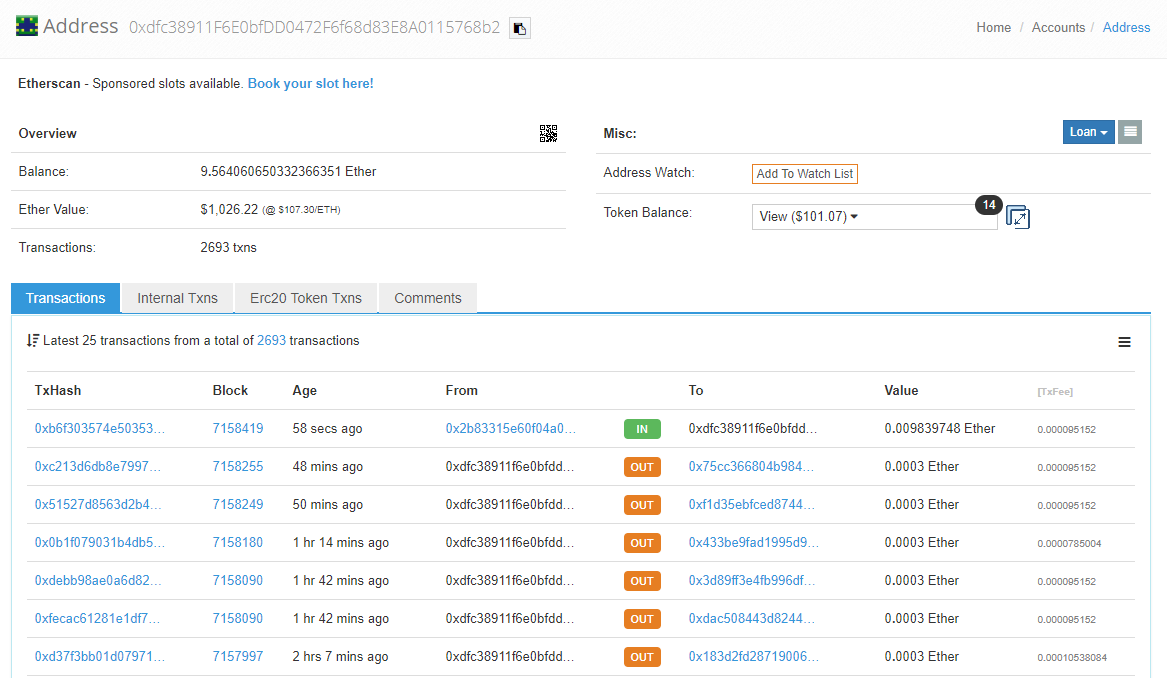The height and width of the screenshot is (678, 1167).
Task: Select the Comments tab
Action: 428,298
